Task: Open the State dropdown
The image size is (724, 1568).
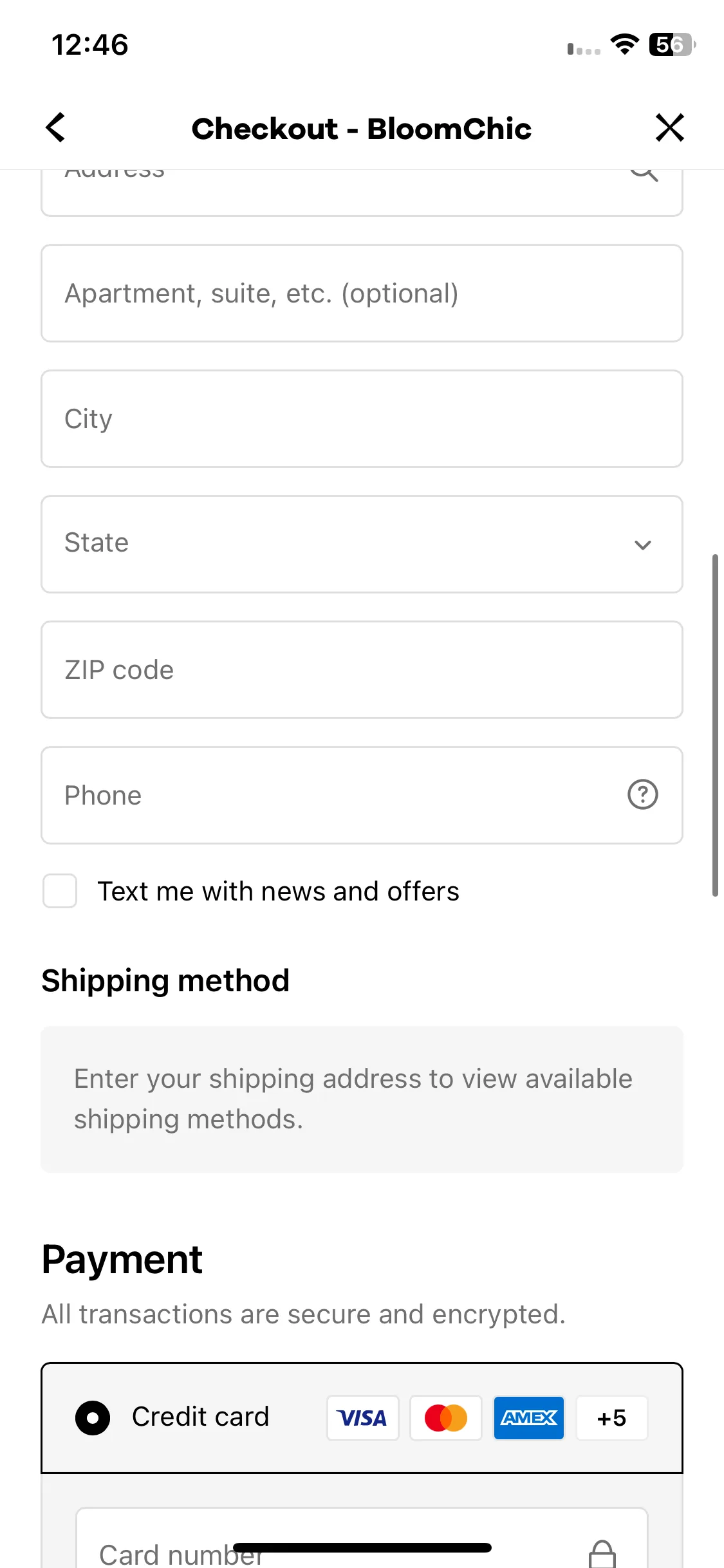Action: click(x=362, y=544)
